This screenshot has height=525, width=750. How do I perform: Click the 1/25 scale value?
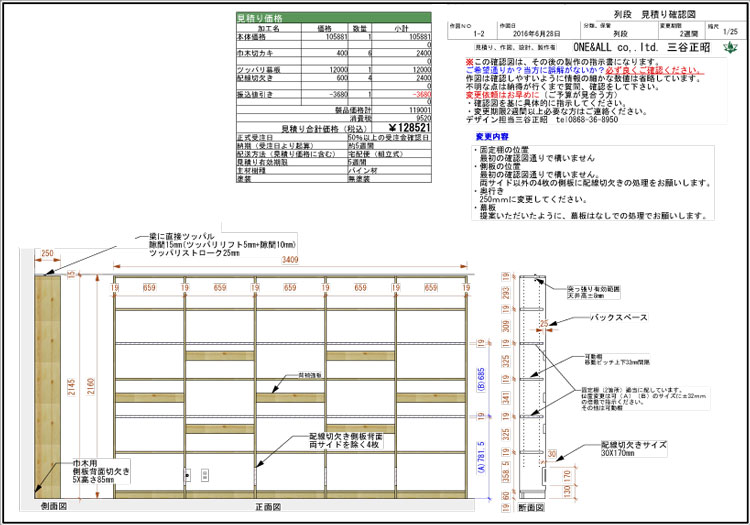pos(730,32)
